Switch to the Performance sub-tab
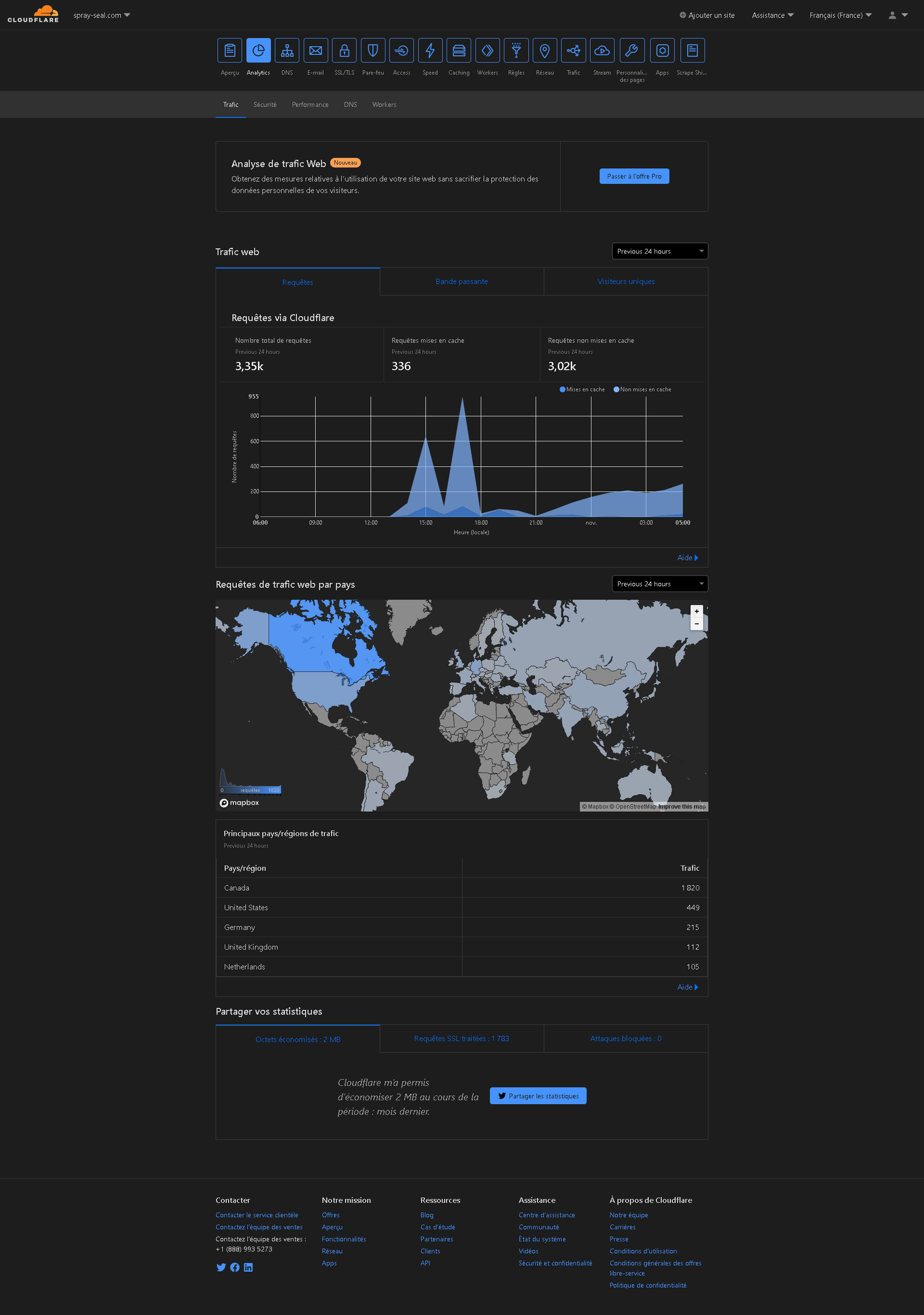This screenshot has height=1315, width=924. [310, 105]
